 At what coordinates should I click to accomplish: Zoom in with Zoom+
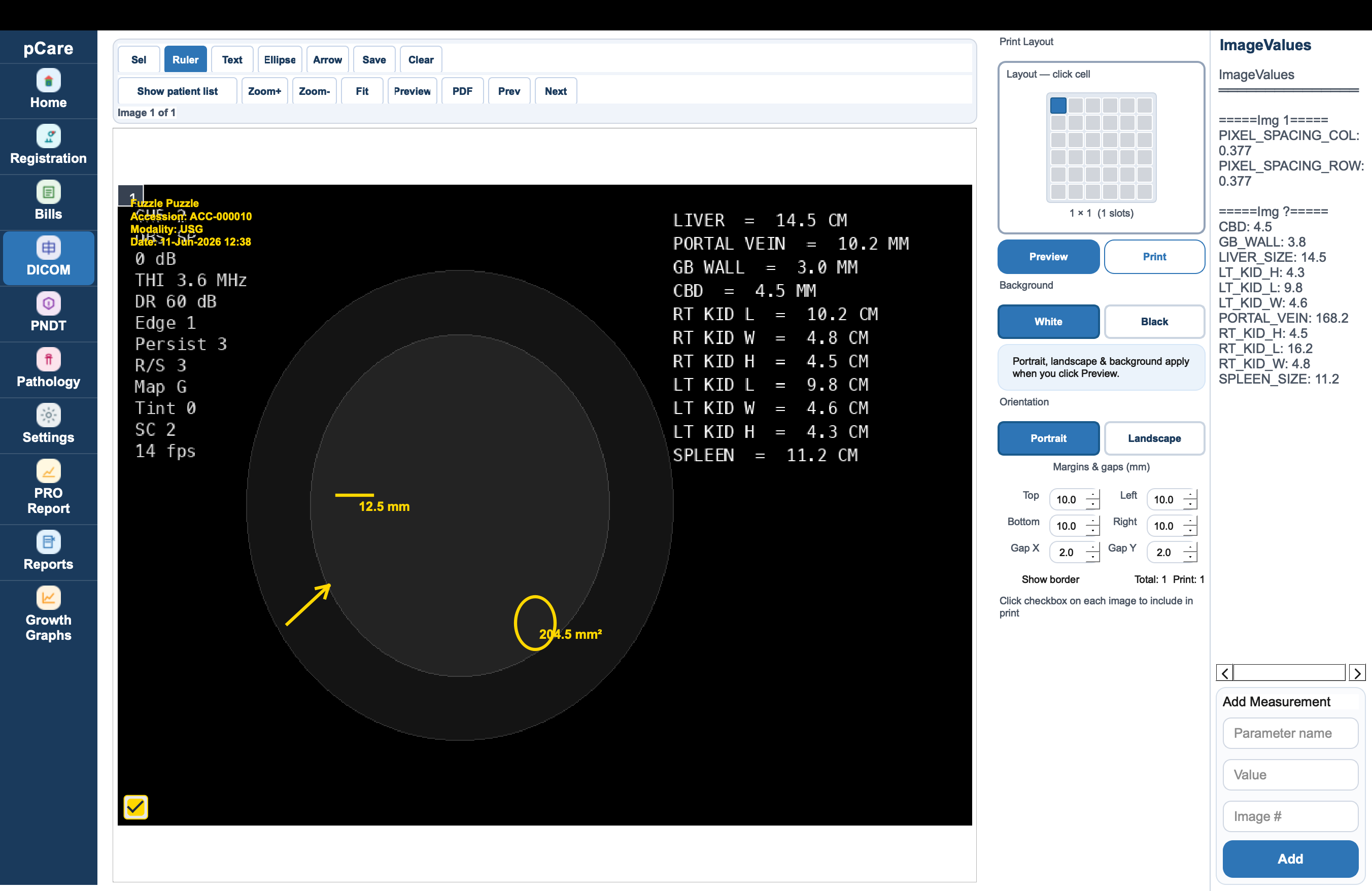(264, 91)
